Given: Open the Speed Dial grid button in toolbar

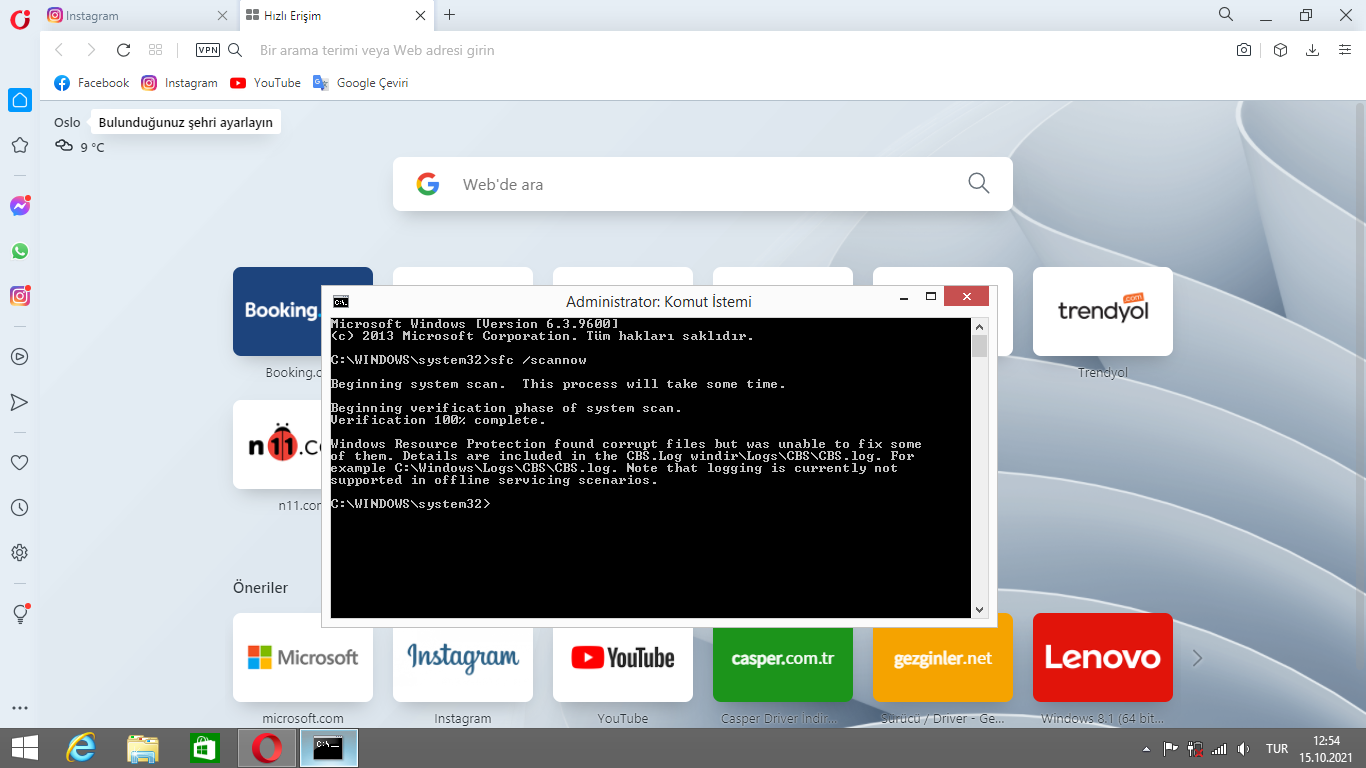Looking at the screenshot, I should 155,50.
